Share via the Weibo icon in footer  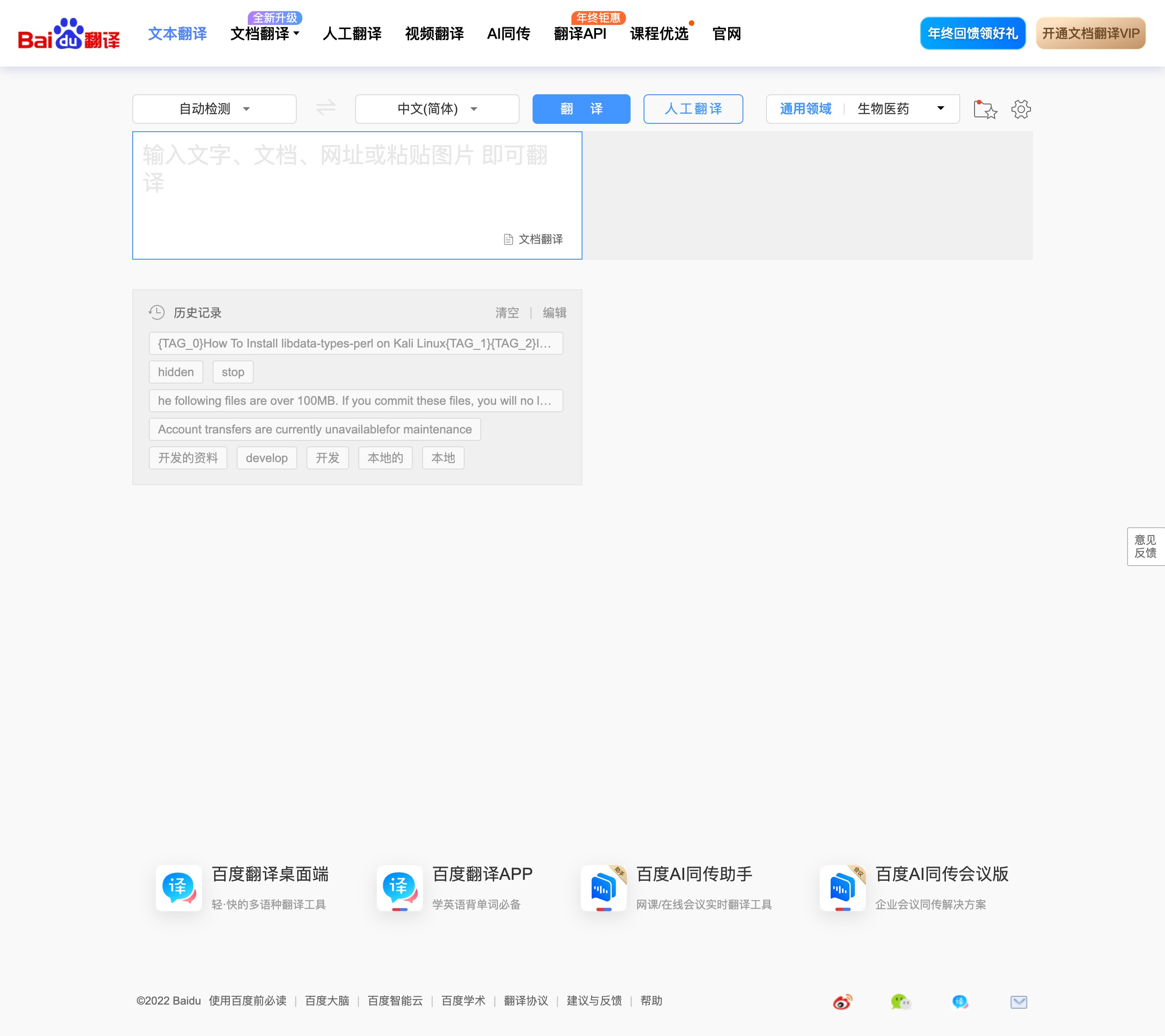pyautogui.click(x=841, y=1001)
